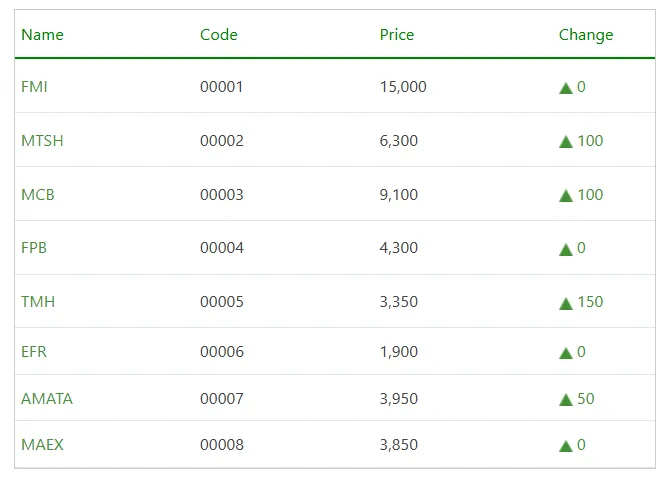Click the up-arrow icon in FMI row
The image size is (665, 478).
(x=566, y=88)
